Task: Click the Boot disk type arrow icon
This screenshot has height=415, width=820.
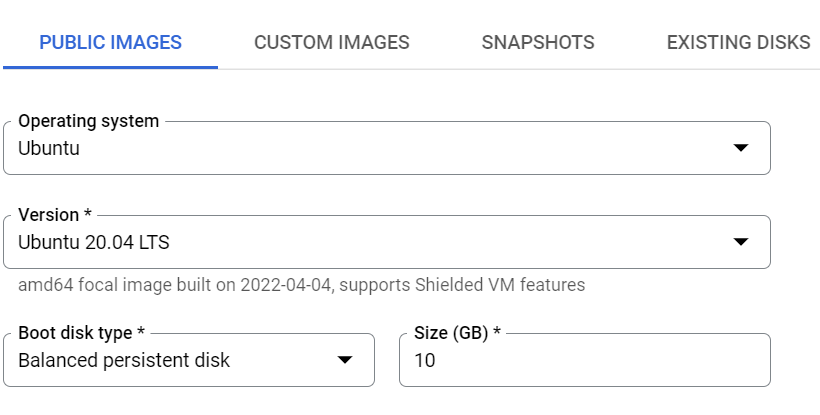Action: coord(345,360)
